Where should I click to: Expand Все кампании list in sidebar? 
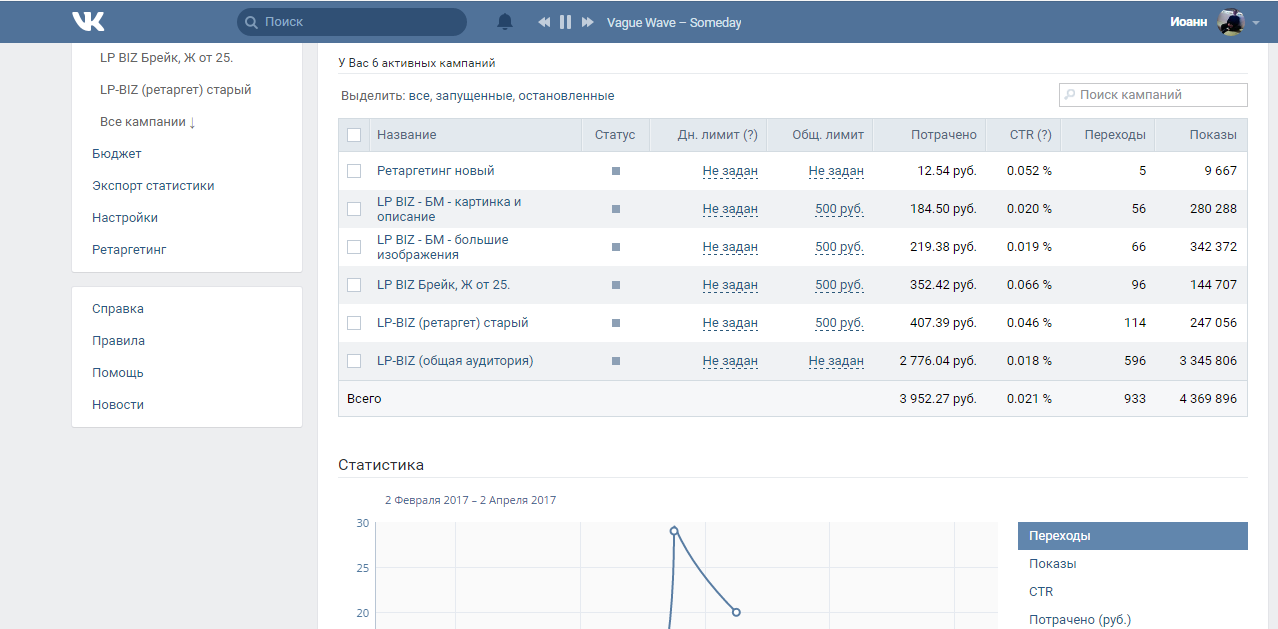click(x=147, y=122)
